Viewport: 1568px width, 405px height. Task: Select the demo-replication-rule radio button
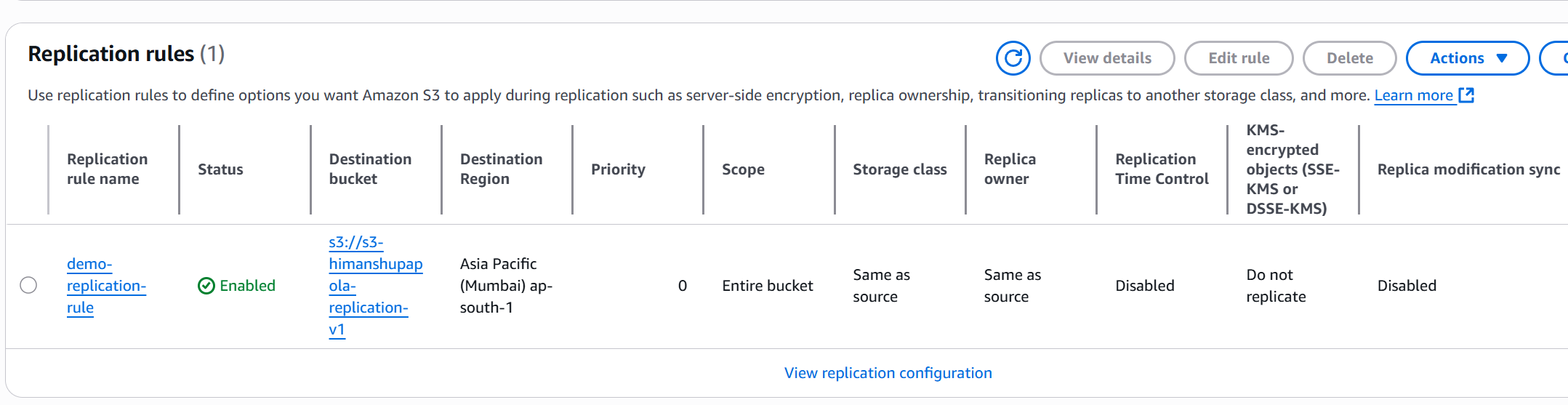[x=28, y=285]
